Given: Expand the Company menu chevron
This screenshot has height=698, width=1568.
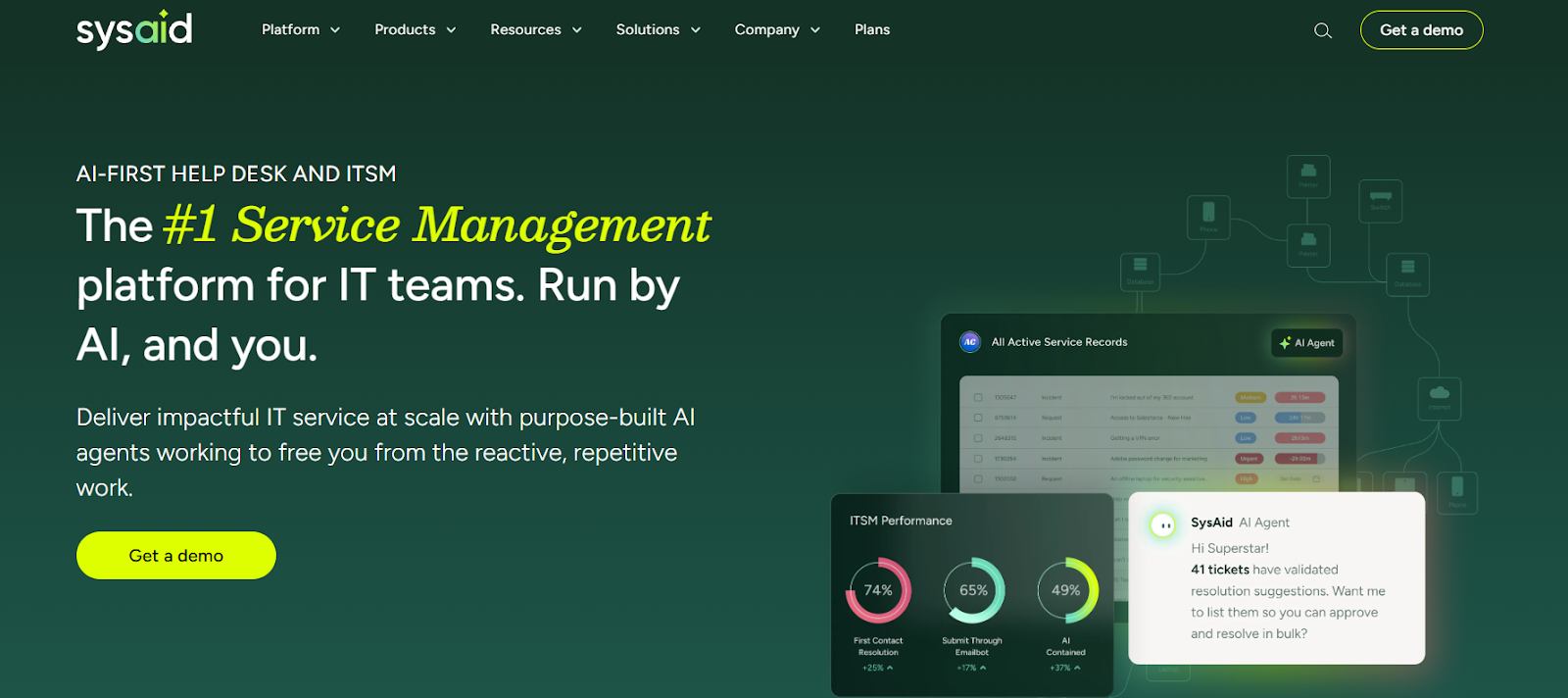Looking at the screenshot, I should [815, 30].
